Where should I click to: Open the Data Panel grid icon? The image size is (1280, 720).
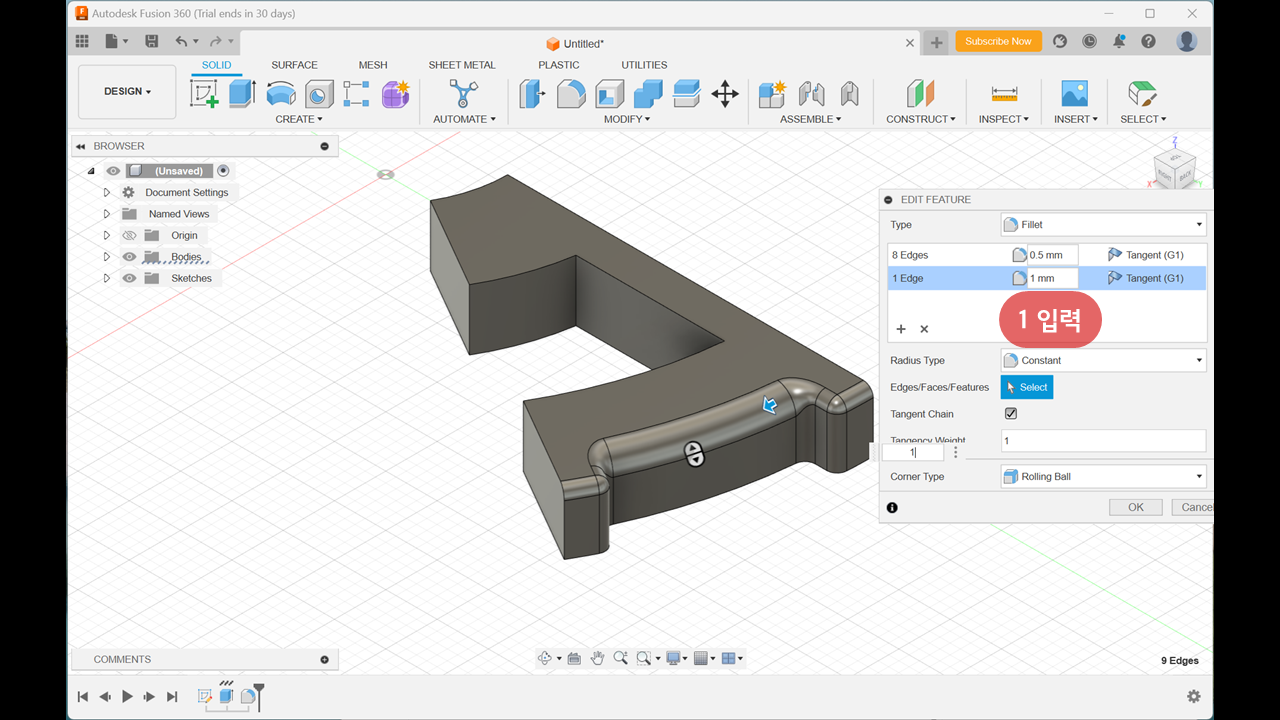82,41
